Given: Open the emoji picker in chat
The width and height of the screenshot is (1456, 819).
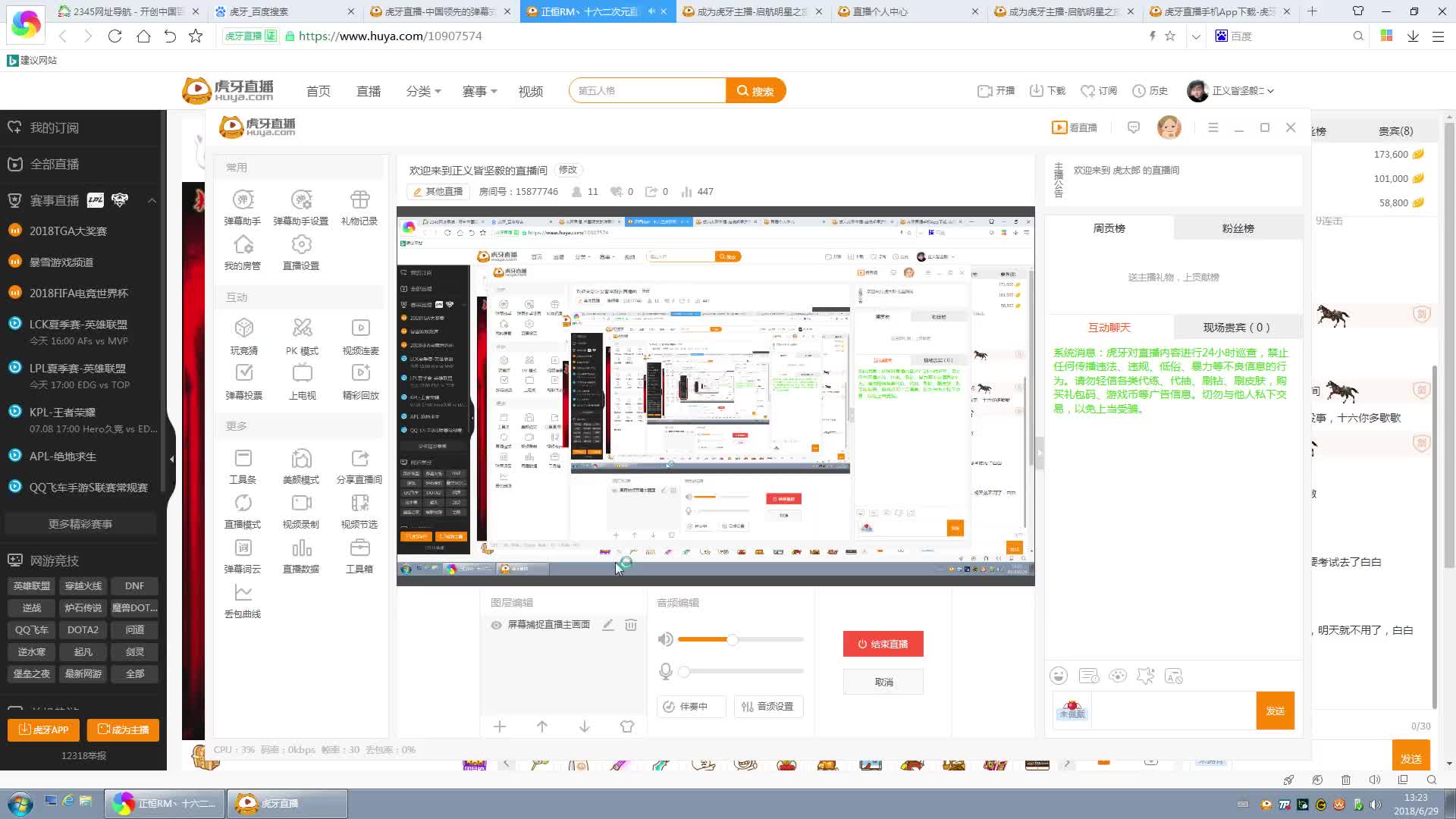Looking at the screenshot, I should pyautogui.click(x=1059, y=676).
